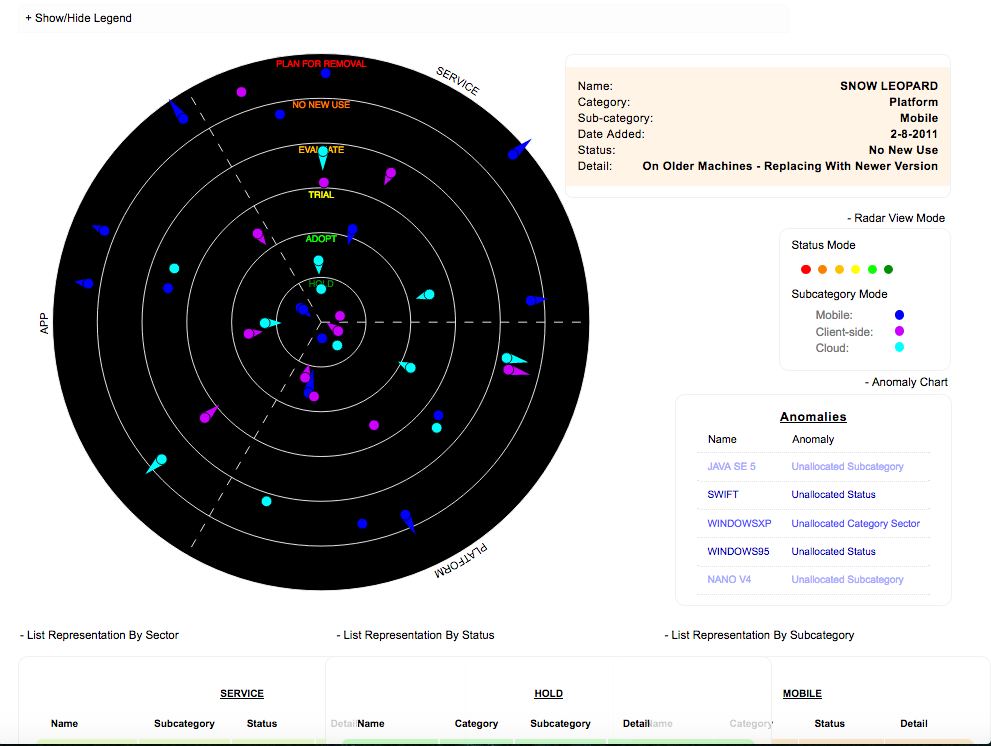Image resolution: width=991 pixels, height=746 pixels.
Task: Click the HOLD list heading
Action: click(548, 694)
